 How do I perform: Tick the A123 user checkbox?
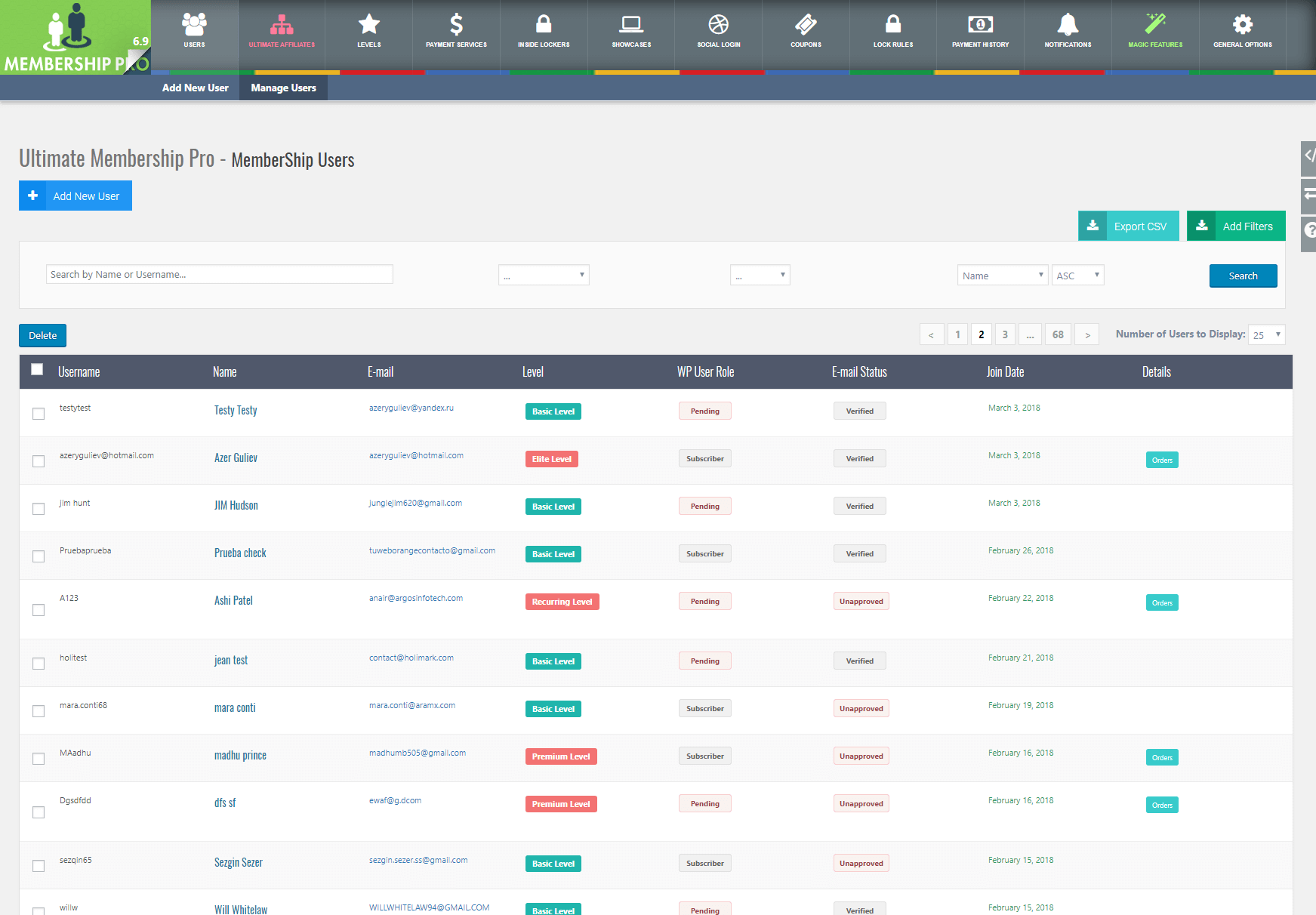point(39,610)
